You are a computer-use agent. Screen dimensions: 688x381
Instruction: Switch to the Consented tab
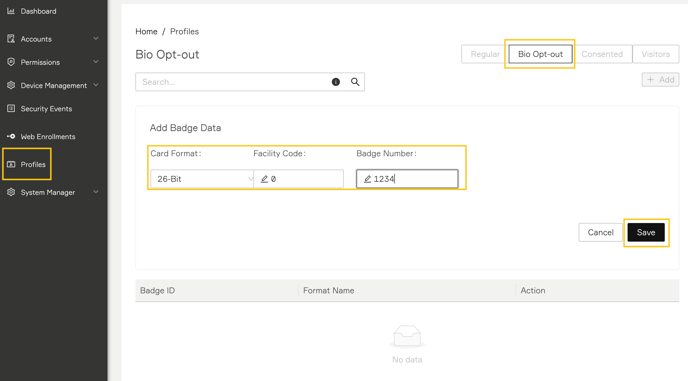602,54
